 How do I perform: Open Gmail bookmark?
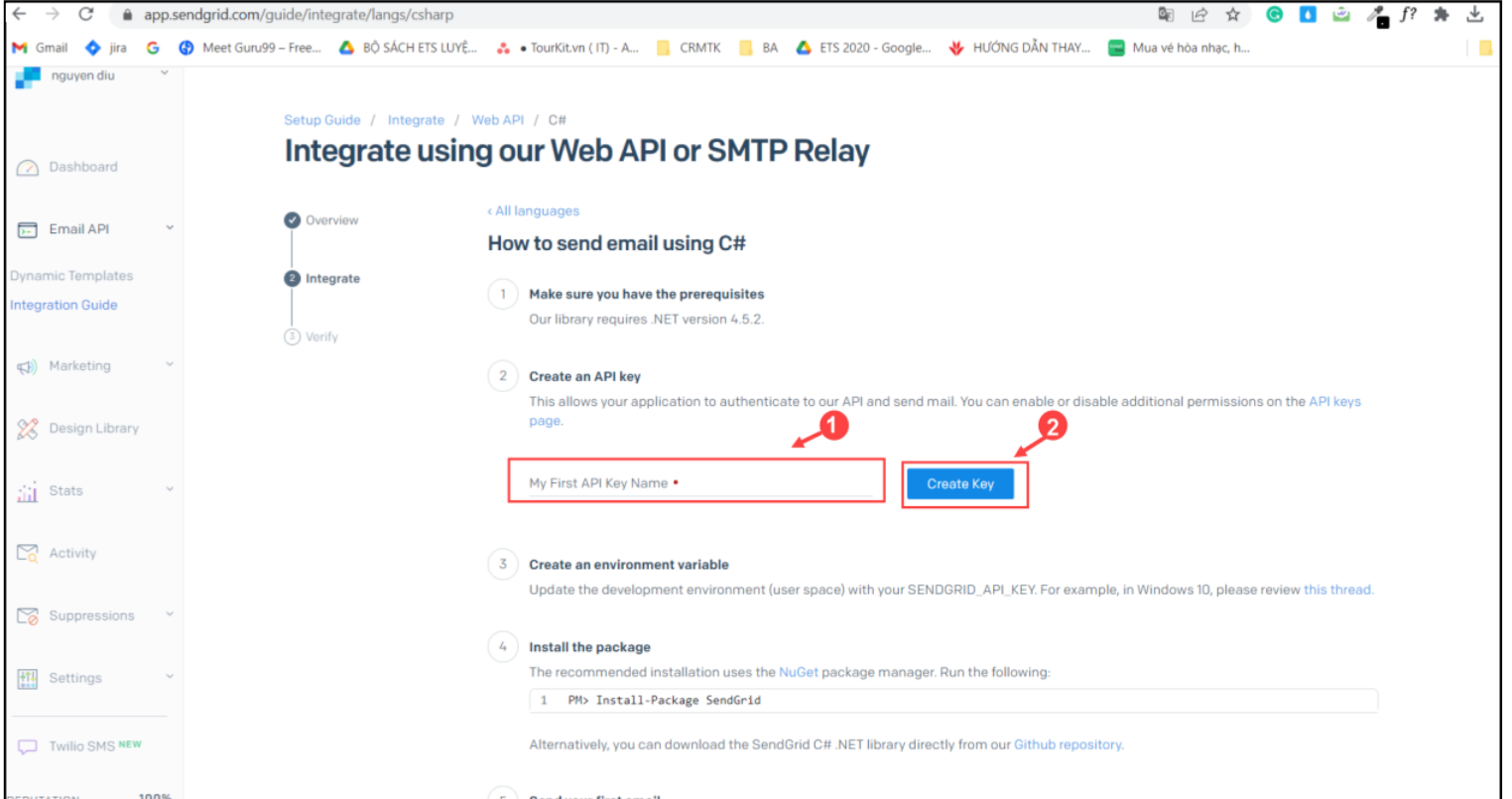point(40,48)
